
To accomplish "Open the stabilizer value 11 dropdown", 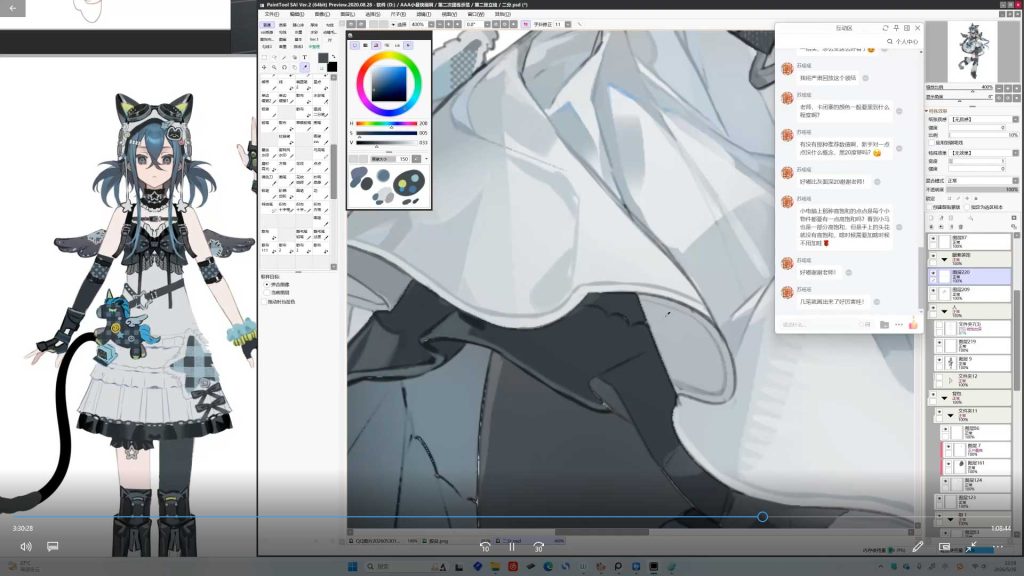I will coord(568,24).
